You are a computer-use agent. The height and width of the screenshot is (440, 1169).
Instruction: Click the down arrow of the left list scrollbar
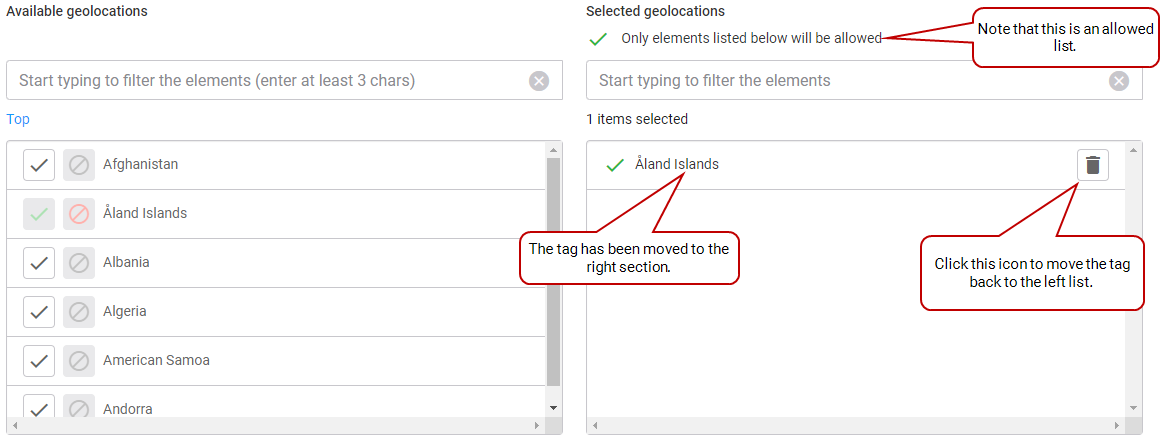tap(553, 408)
